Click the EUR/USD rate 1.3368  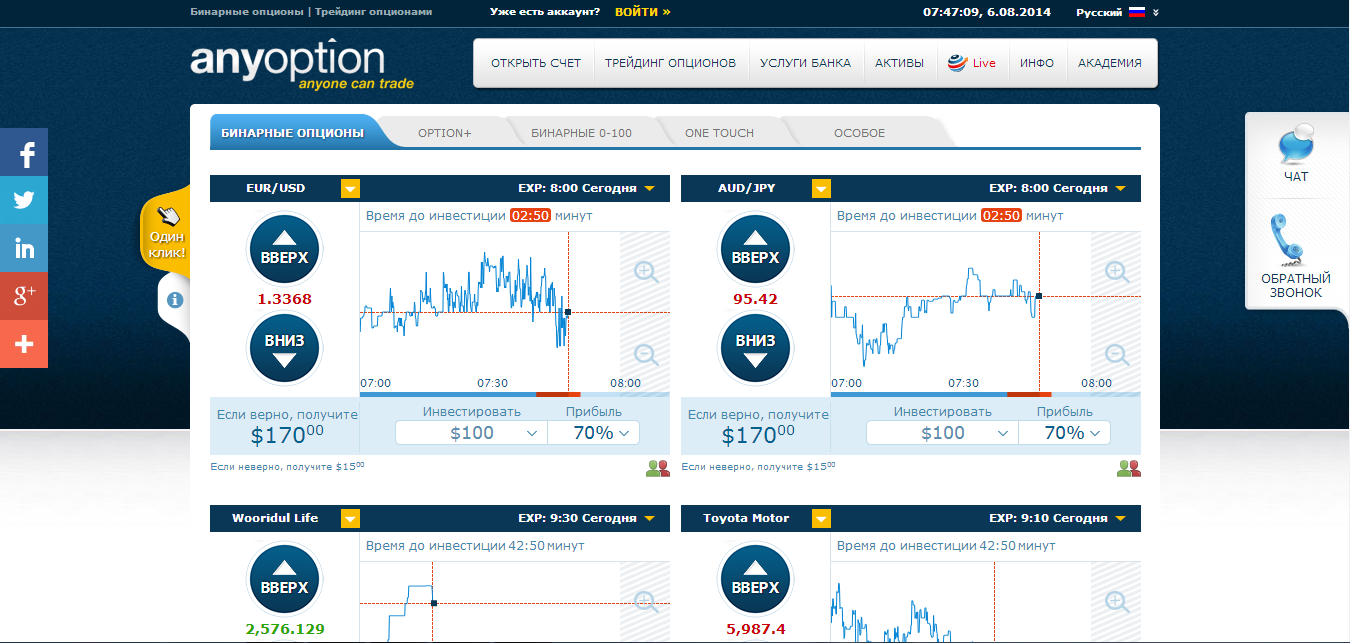[x=284, y=299]
